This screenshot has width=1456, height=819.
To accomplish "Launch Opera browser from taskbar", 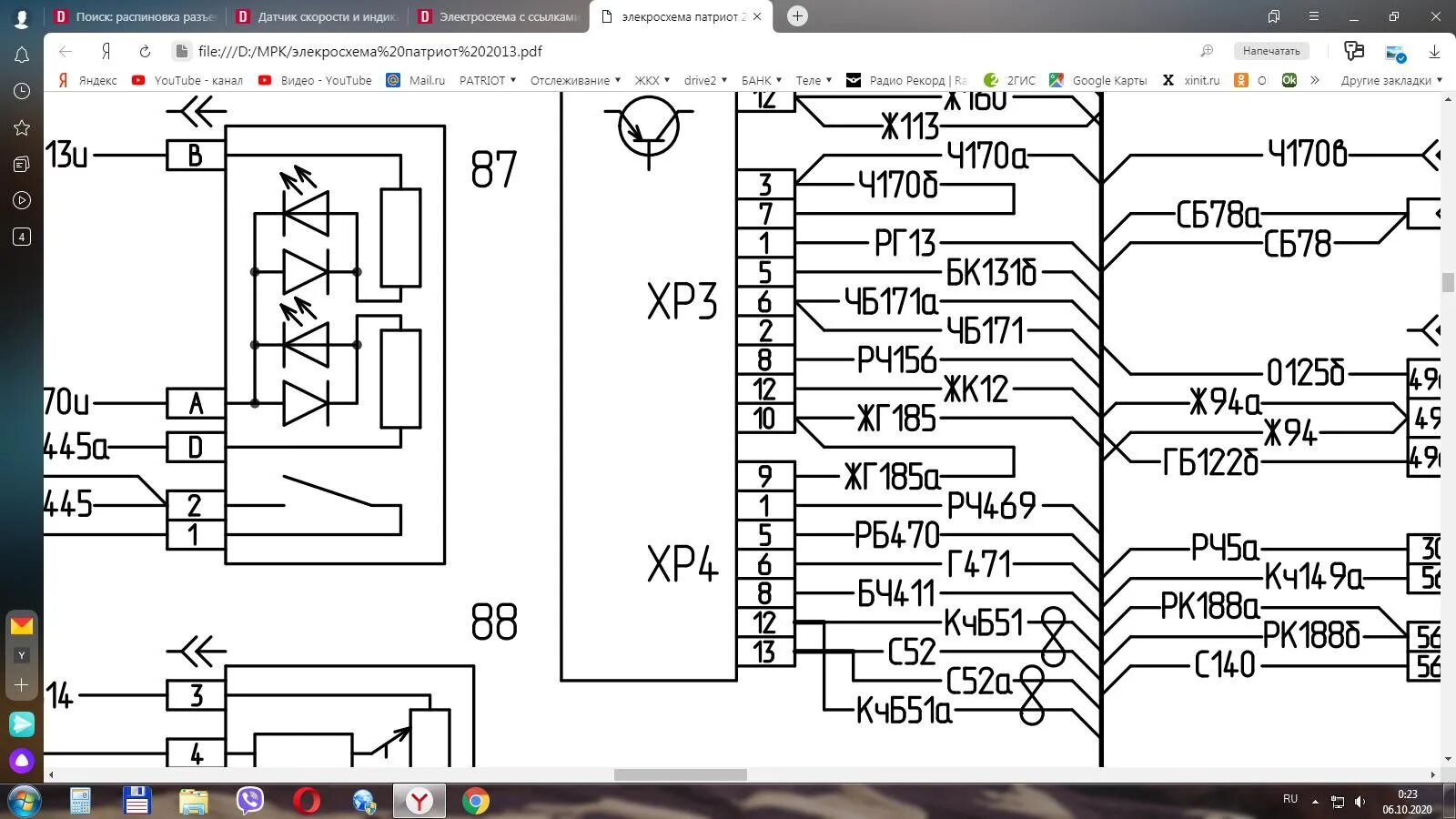I will [307, 801].
